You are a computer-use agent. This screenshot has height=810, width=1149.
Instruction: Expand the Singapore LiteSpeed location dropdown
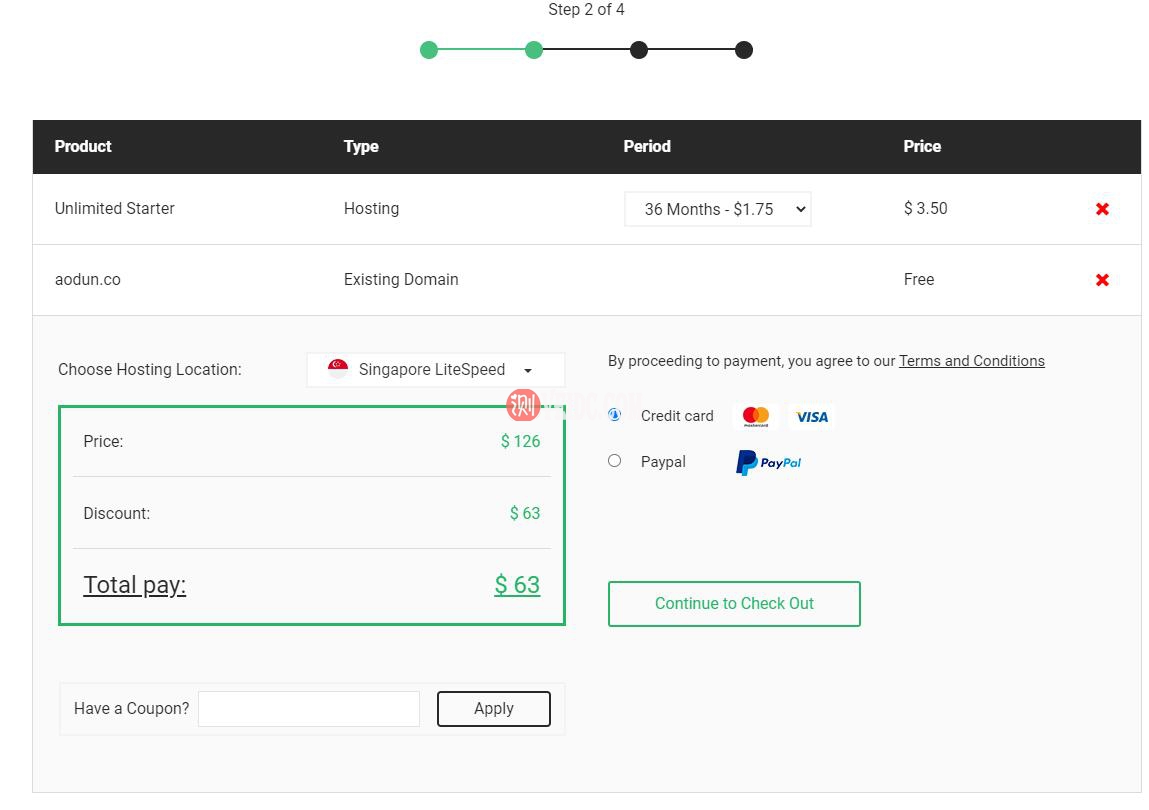click(434, 370)
